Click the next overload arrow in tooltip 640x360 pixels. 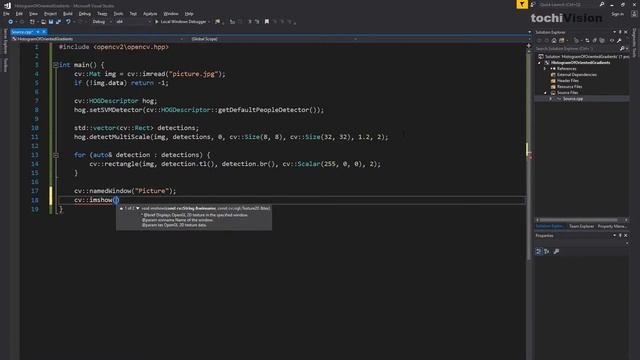[x=138, y=208]
